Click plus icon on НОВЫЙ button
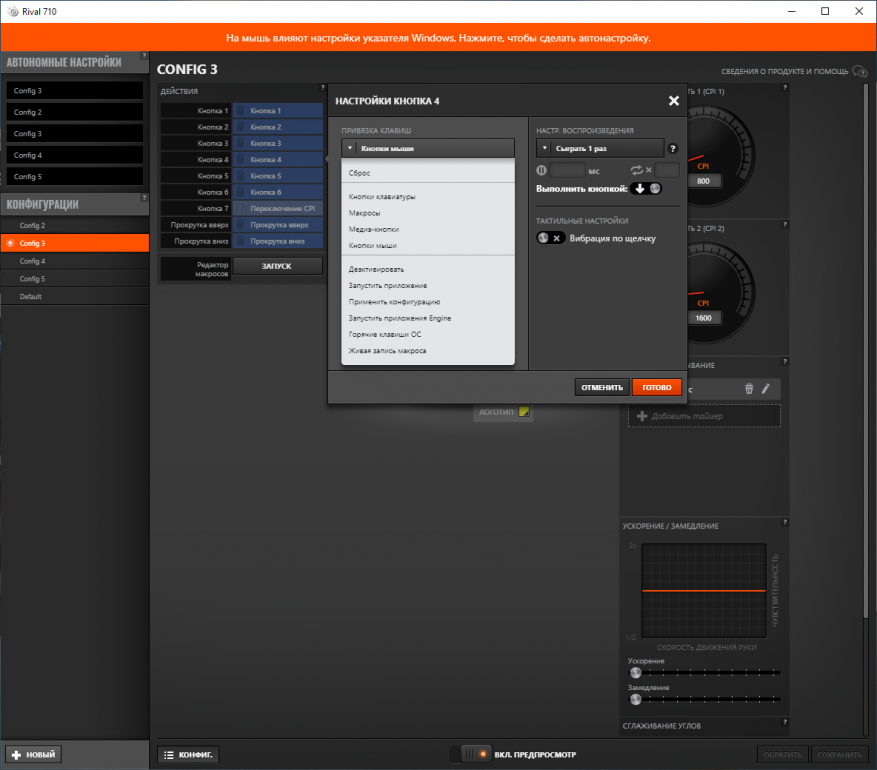The width and height of the screenshot is (877, 770). click(16, 755)
